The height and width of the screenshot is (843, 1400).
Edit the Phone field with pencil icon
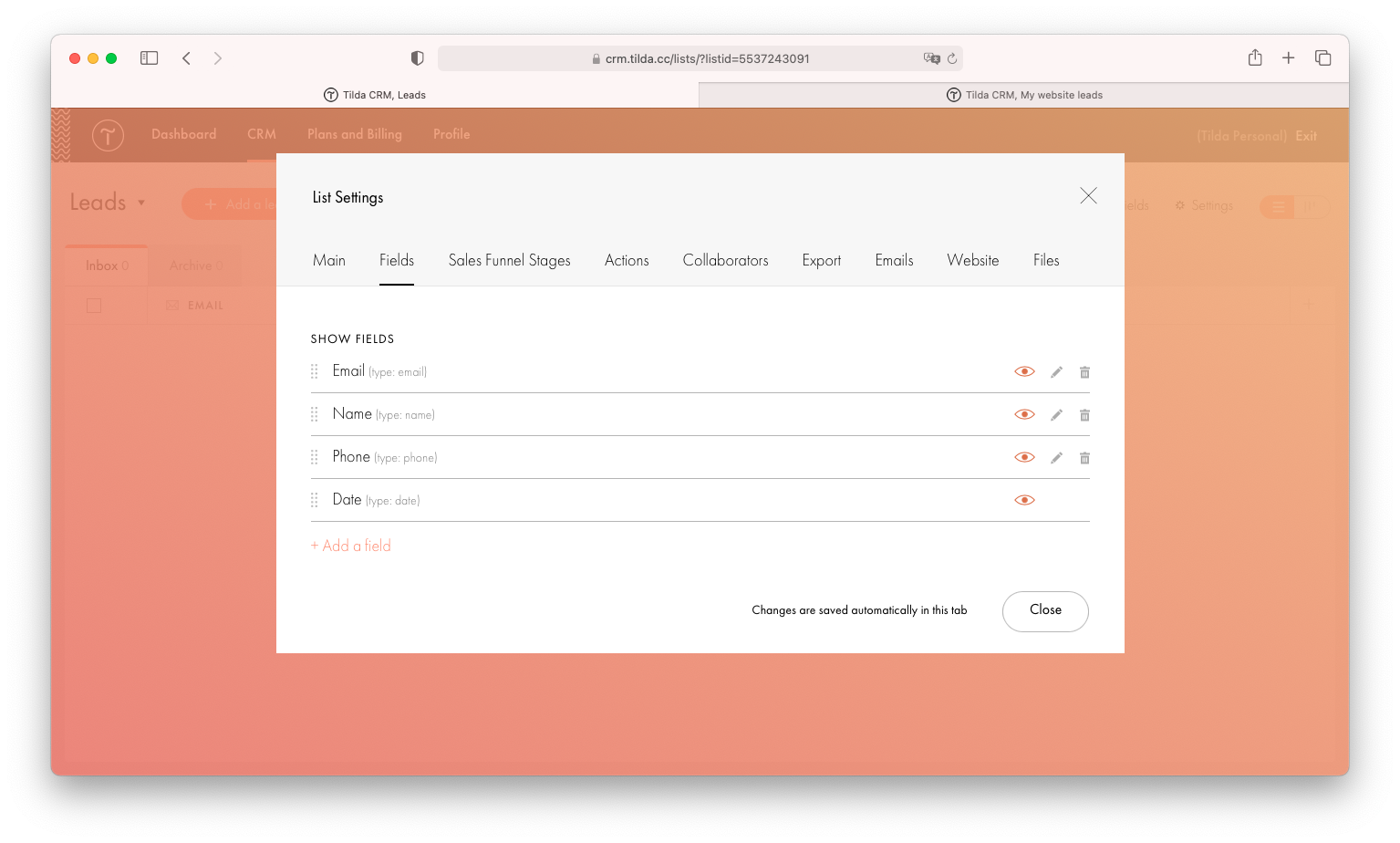tap(1056, 457)
